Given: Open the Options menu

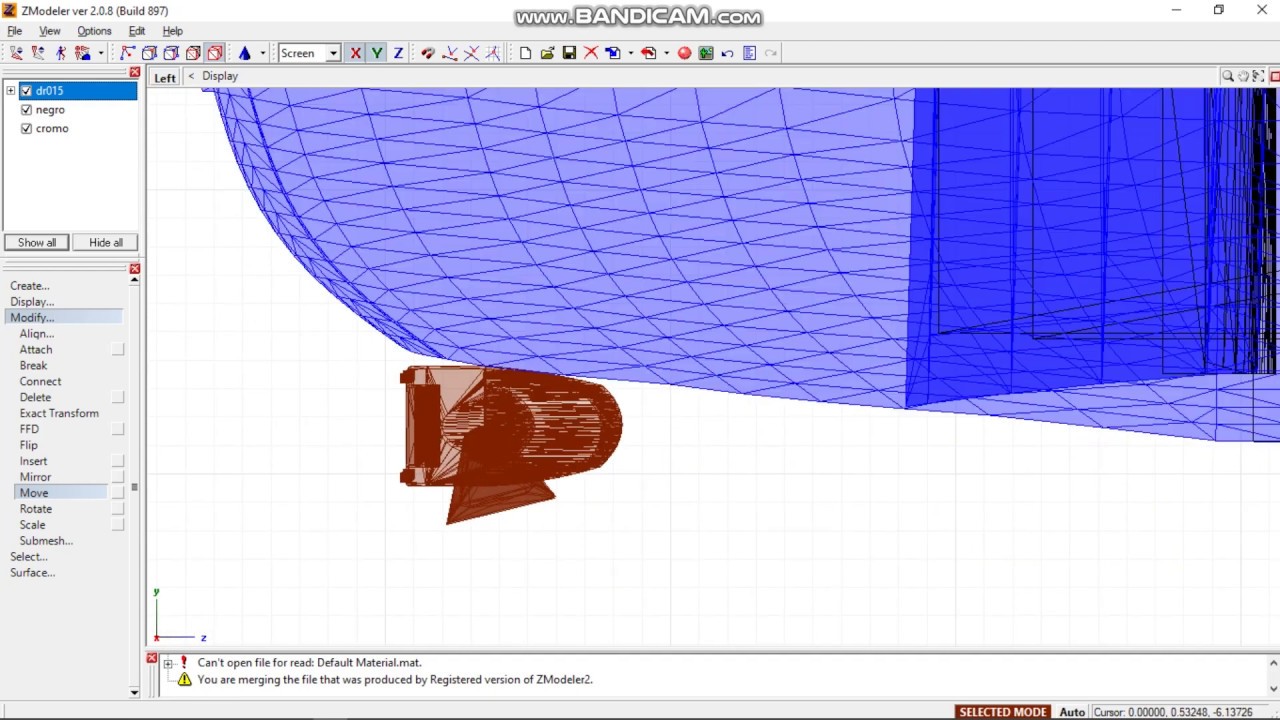Looking at the screenshot, I should (94, 31).
